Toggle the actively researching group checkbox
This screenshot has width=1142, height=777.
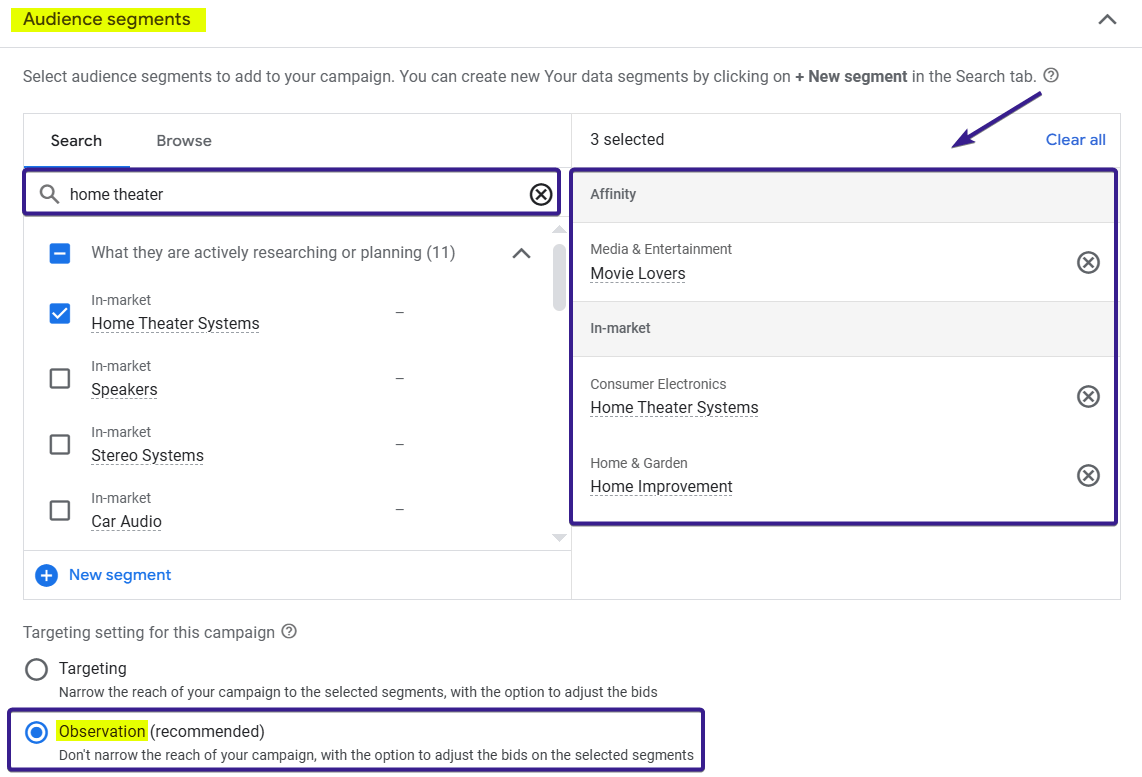point(60,253)
